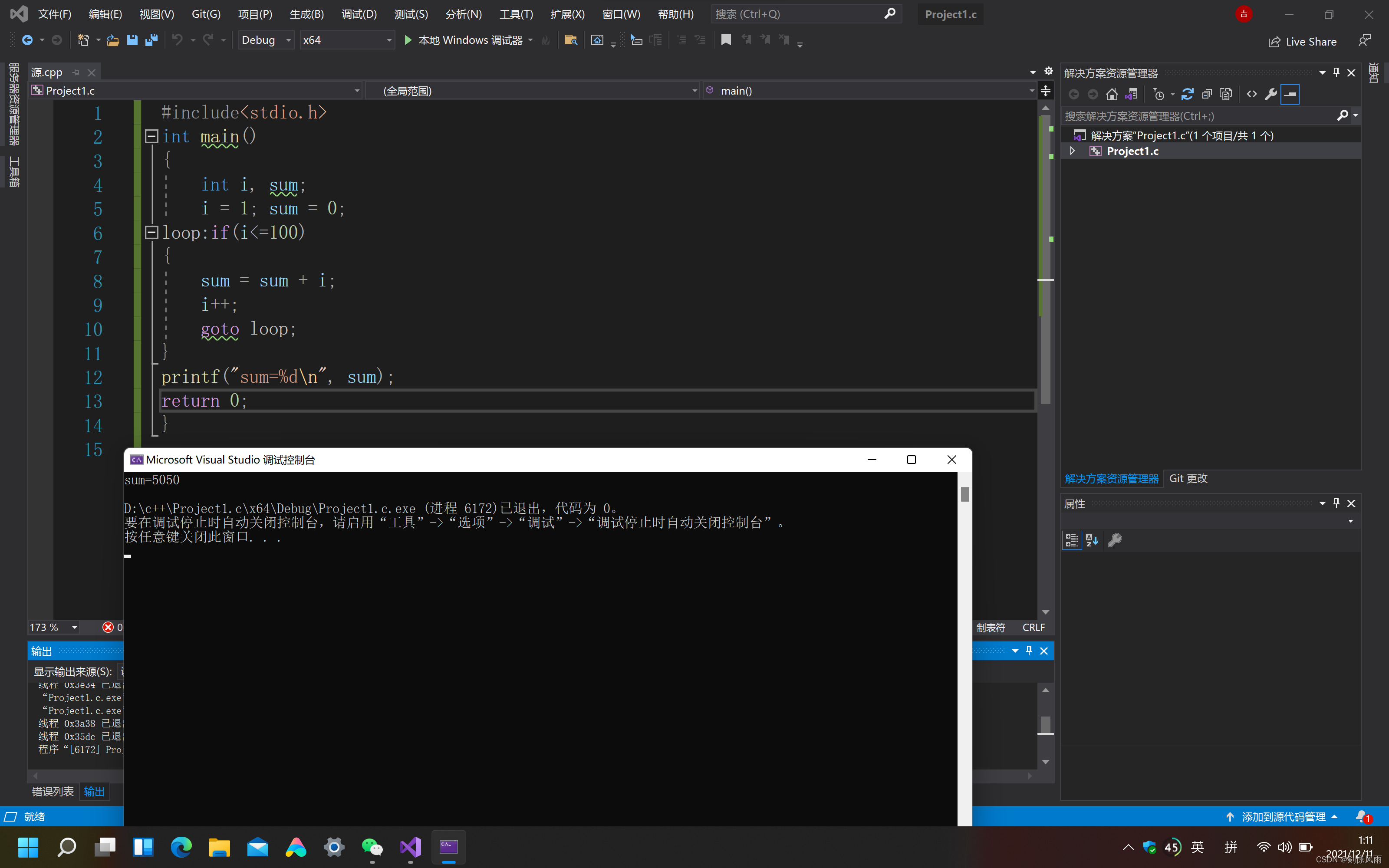Click the bookmark toggle icon in toolbar
This screenshot has height=868, width=1389.
click(726, 39)
